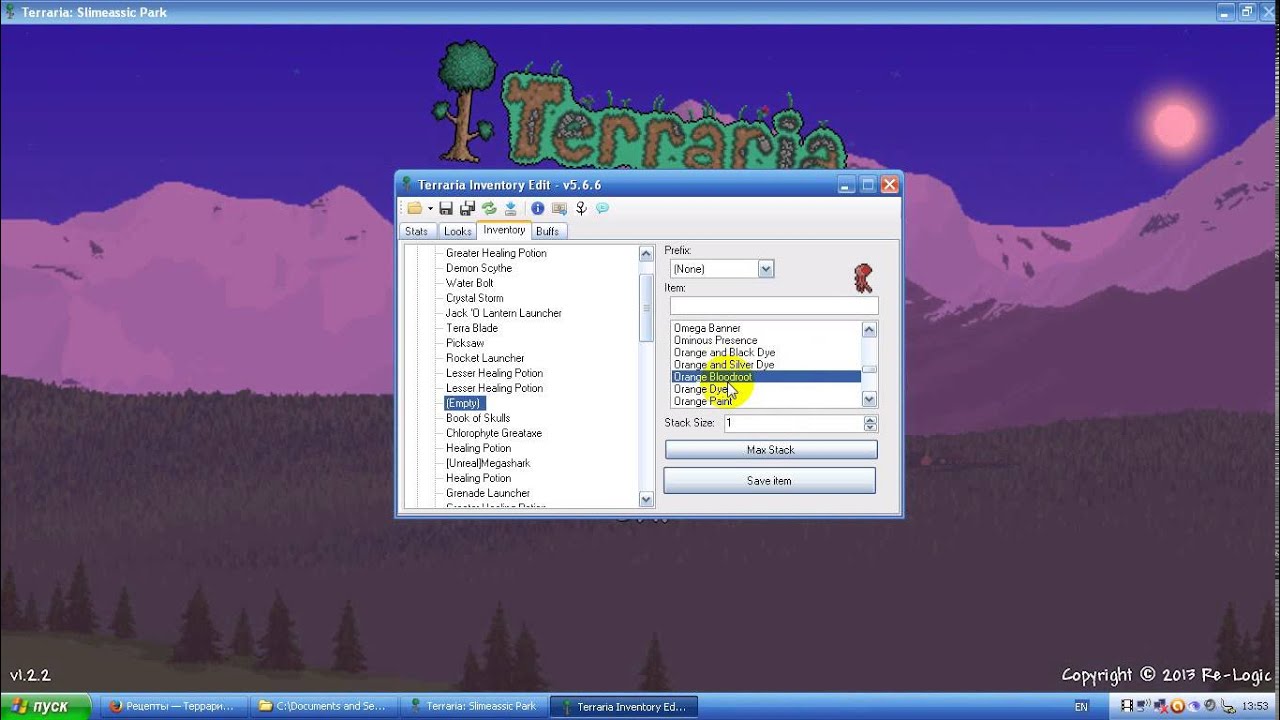
Task: Switch to Terraria: Slimeassic Park taskbar button
Action: pos(474,706)
